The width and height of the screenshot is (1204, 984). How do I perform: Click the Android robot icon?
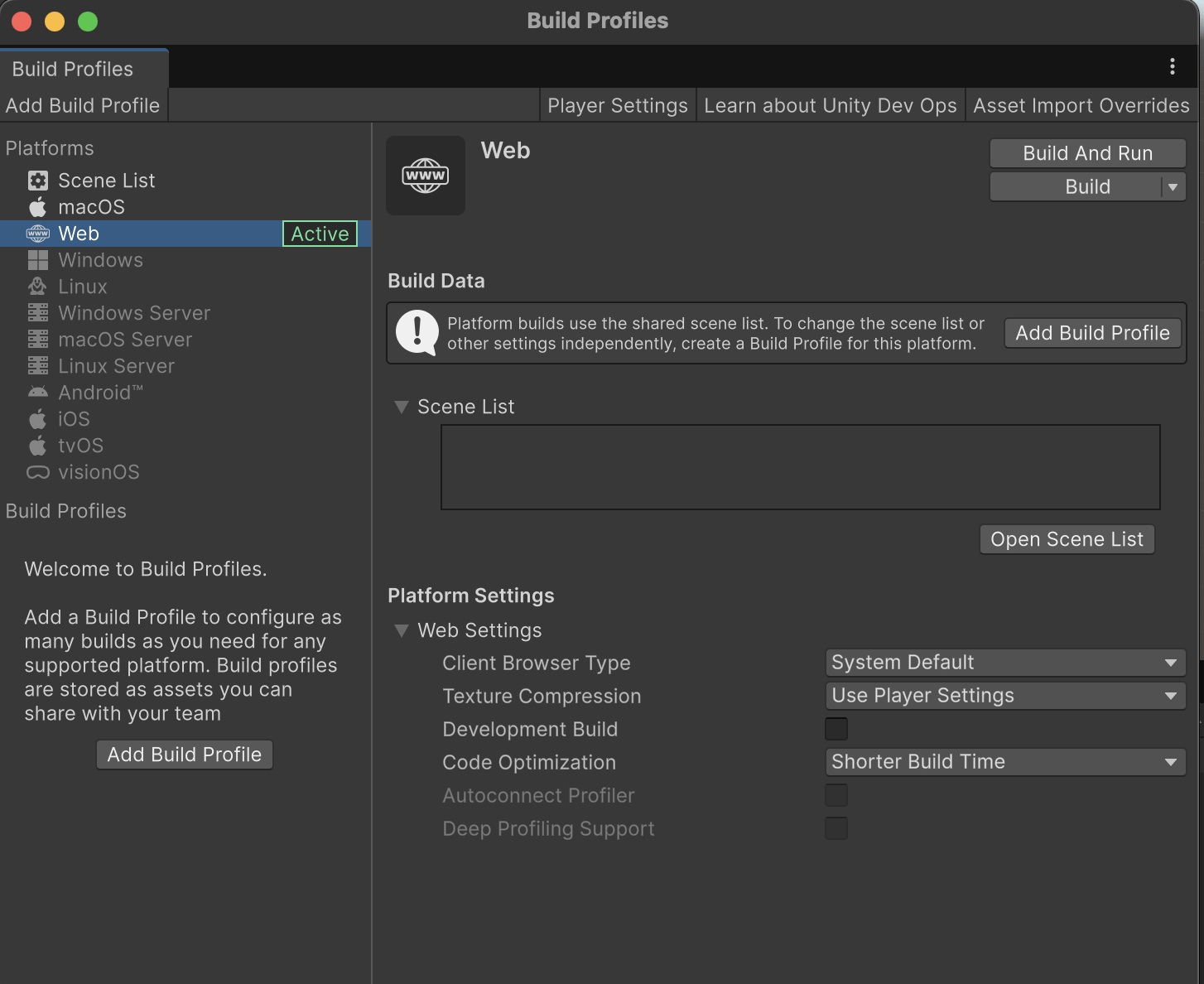(38, 393)
